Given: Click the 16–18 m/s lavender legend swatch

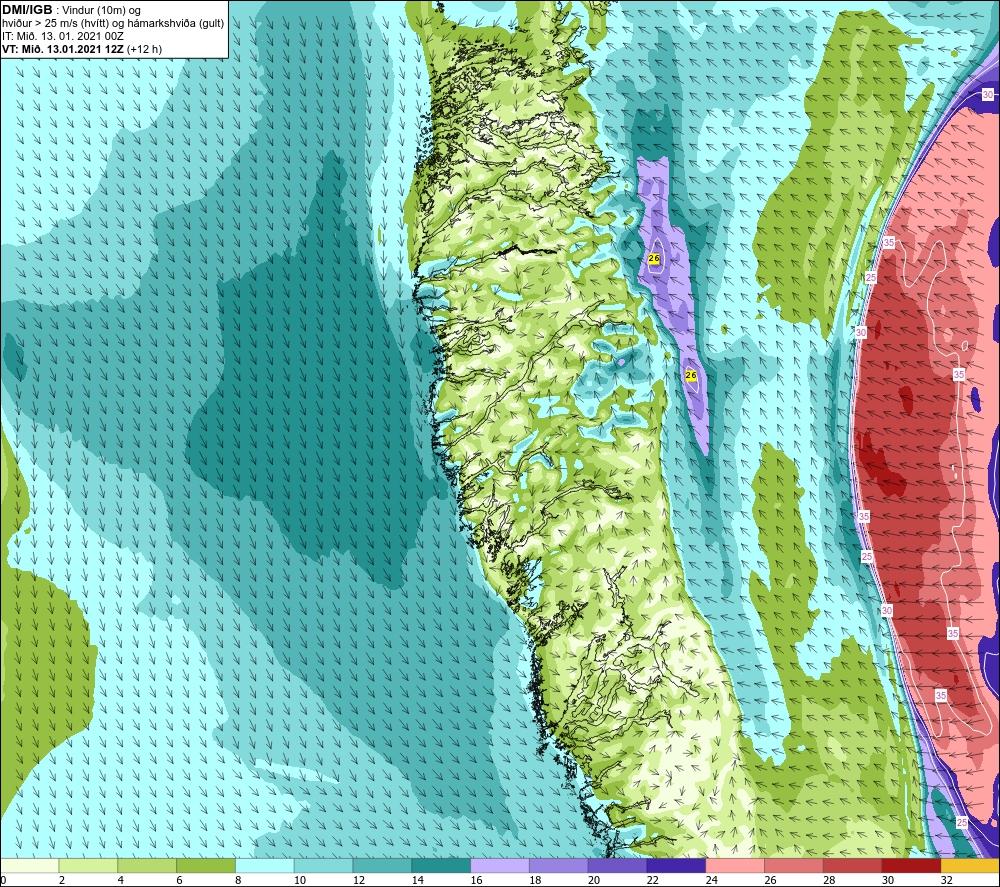Looking at the screenshot, I should (x=500, y=866).
